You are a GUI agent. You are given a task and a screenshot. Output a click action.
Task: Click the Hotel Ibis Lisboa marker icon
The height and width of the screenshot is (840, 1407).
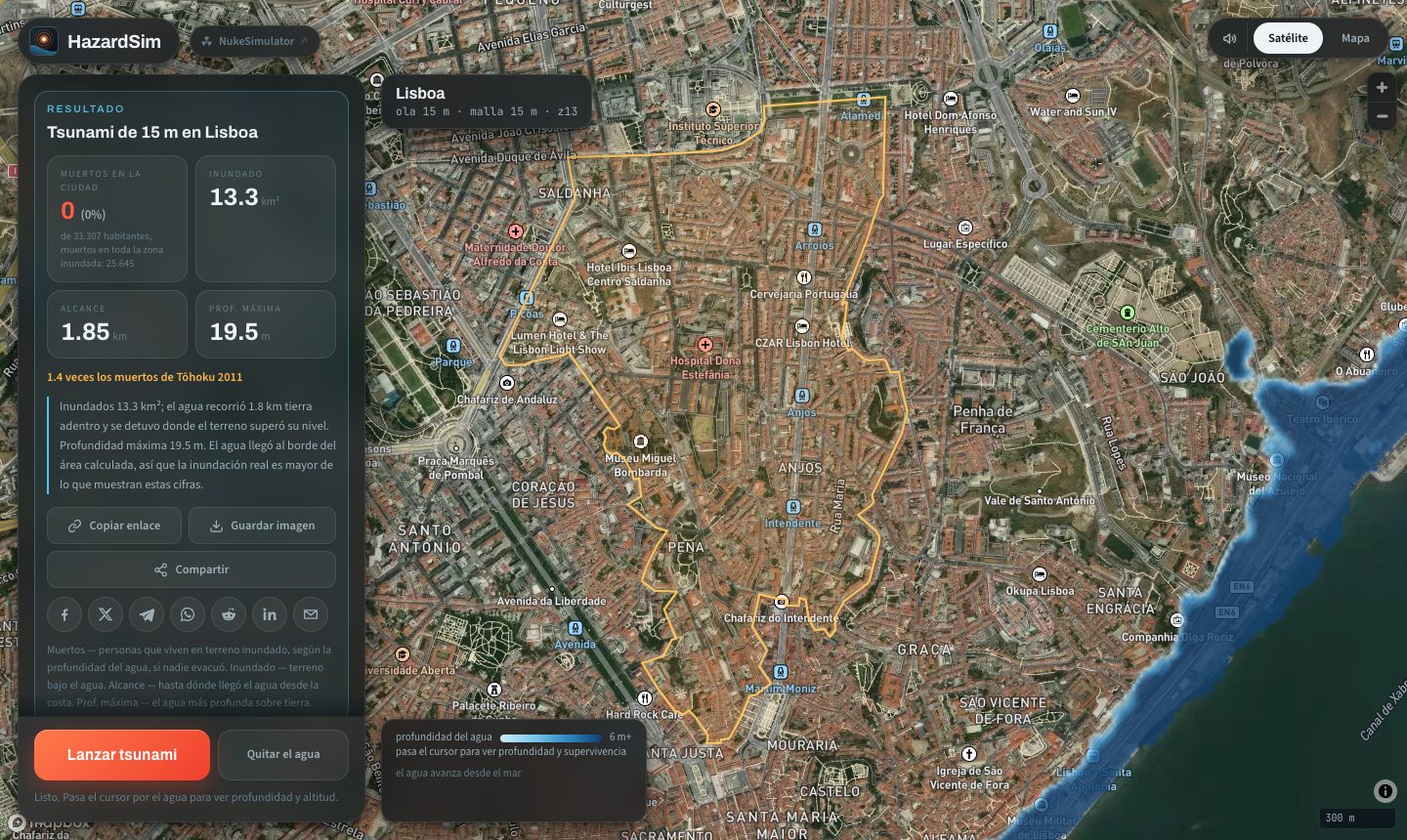[x=629, y=251]
